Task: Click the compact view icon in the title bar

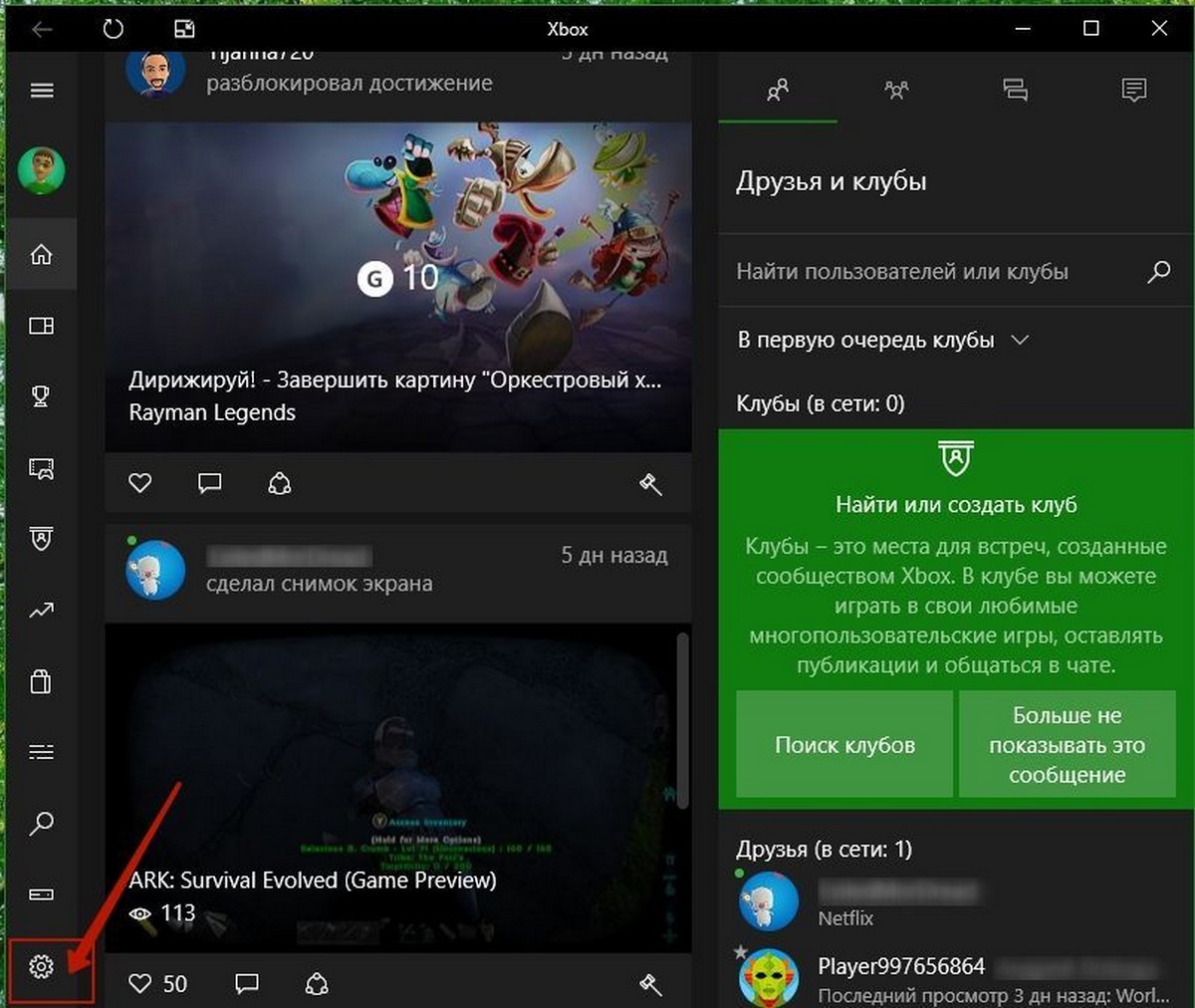Action: pos(184,29)
